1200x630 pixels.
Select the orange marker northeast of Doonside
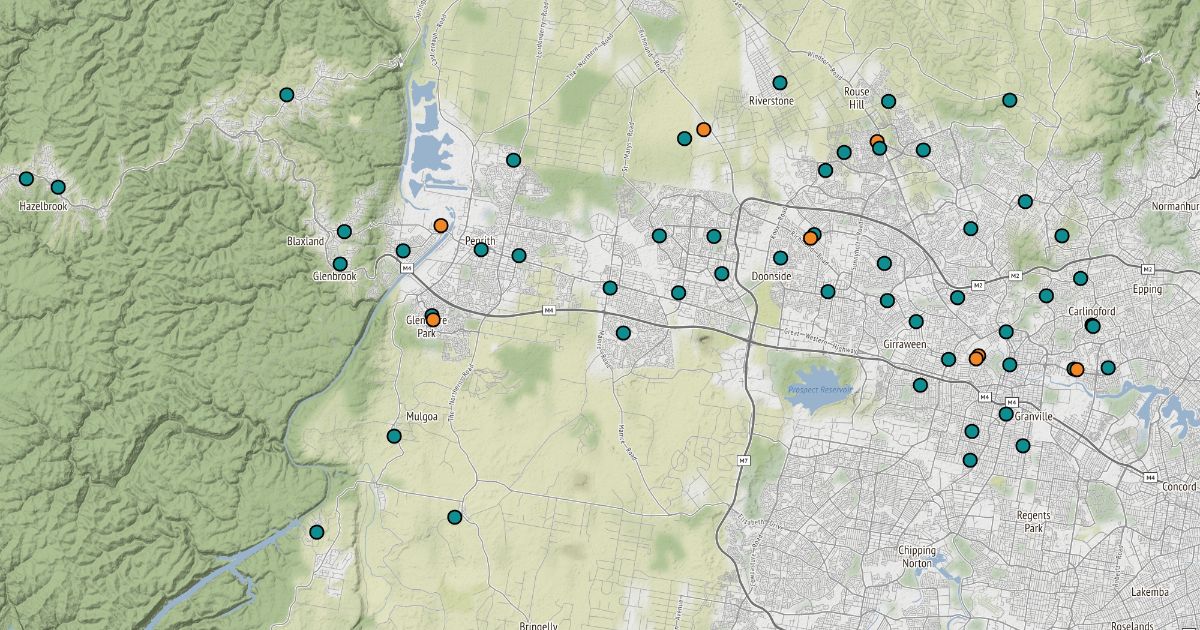[x=810, y=238]
